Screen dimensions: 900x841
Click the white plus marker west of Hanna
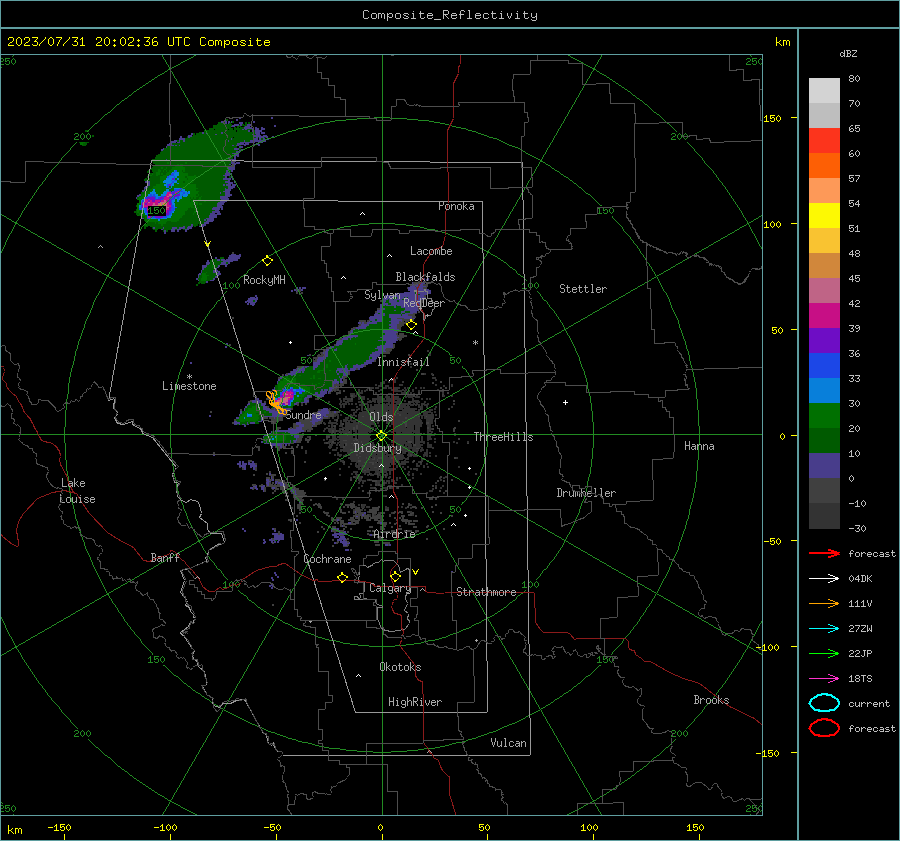pyautogui.click(x=565, y=402)
